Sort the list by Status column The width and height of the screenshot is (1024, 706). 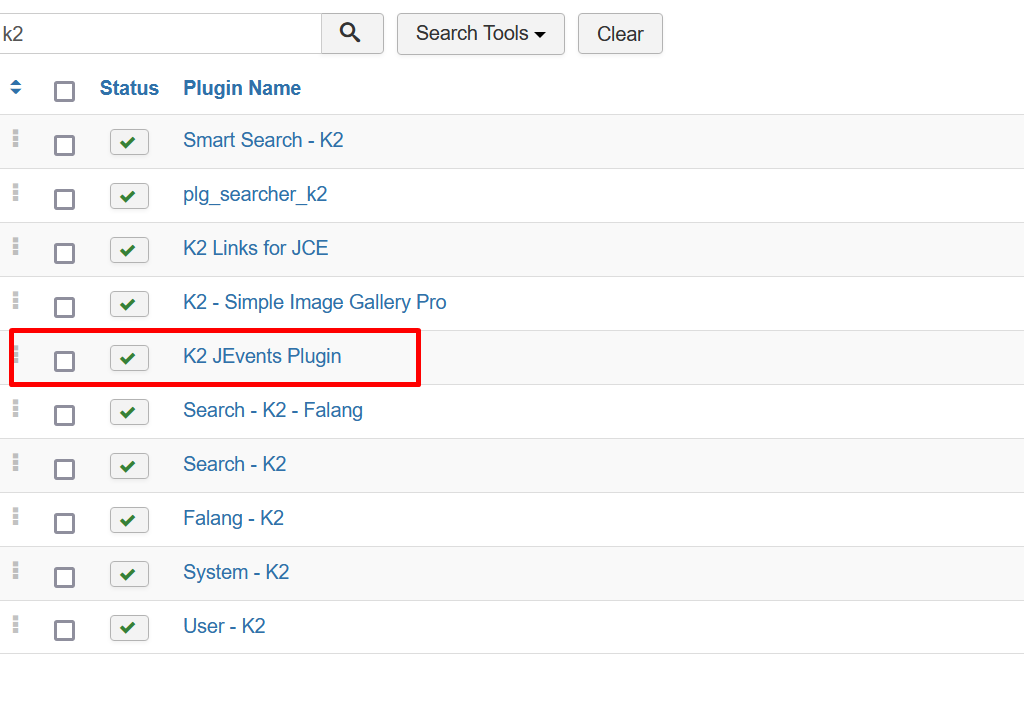(x=129, y=88)
